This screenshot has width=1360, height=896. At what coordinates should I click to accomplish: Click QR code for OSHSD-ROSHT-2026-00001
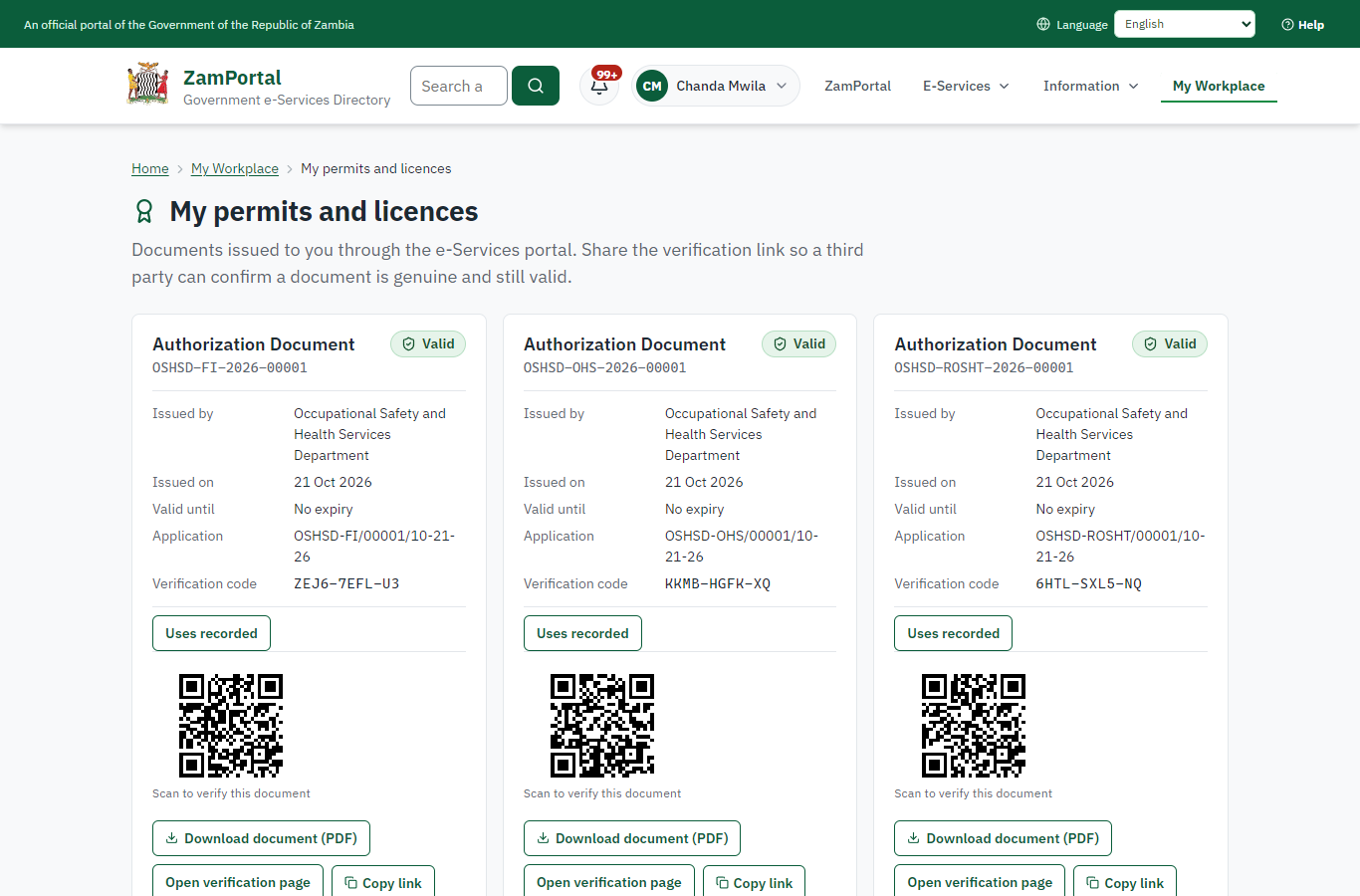coord(973,726)
